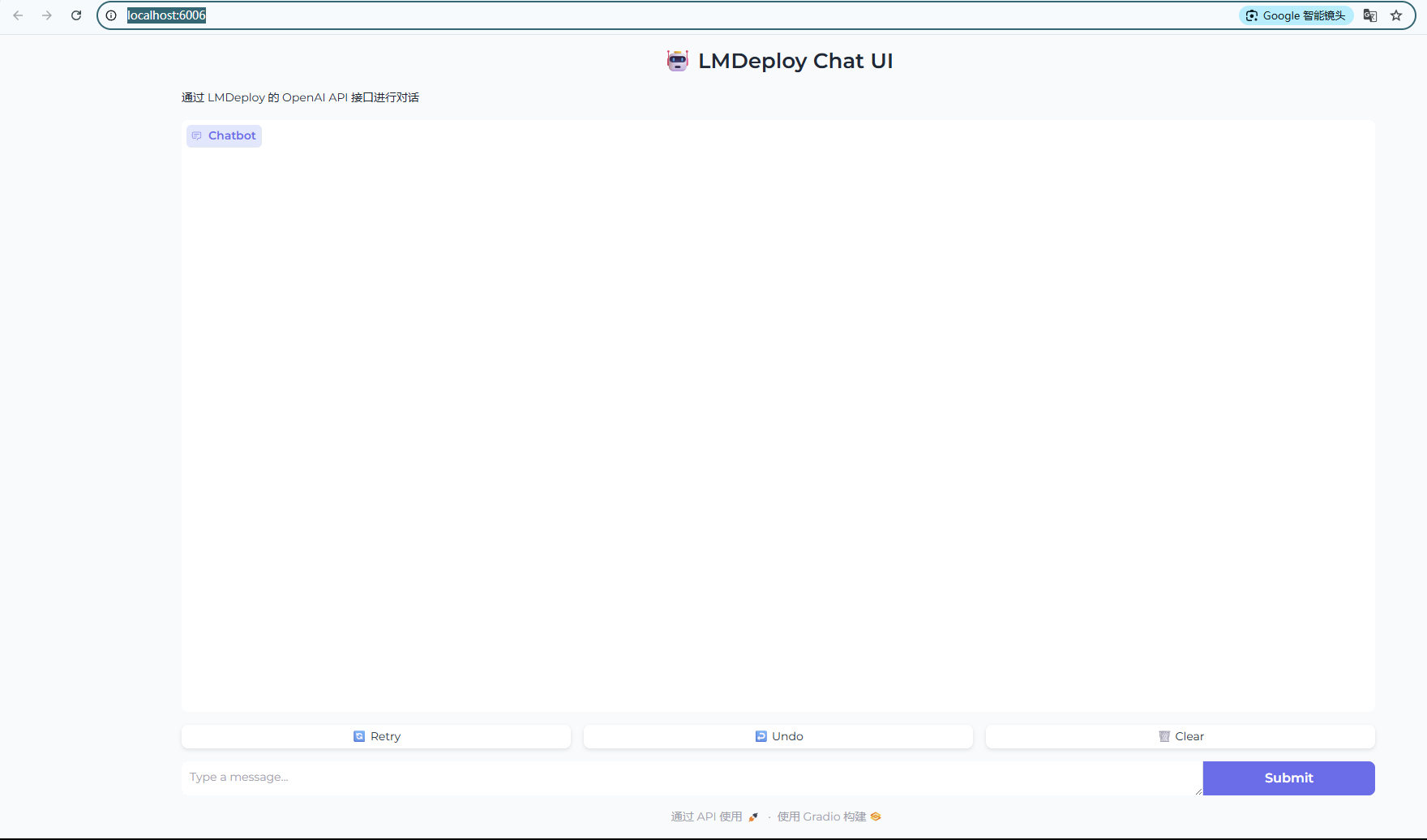Screen dimensions: 1427x840
Task: Click the Undo arrow icon
Action: (x=761, y=736)
